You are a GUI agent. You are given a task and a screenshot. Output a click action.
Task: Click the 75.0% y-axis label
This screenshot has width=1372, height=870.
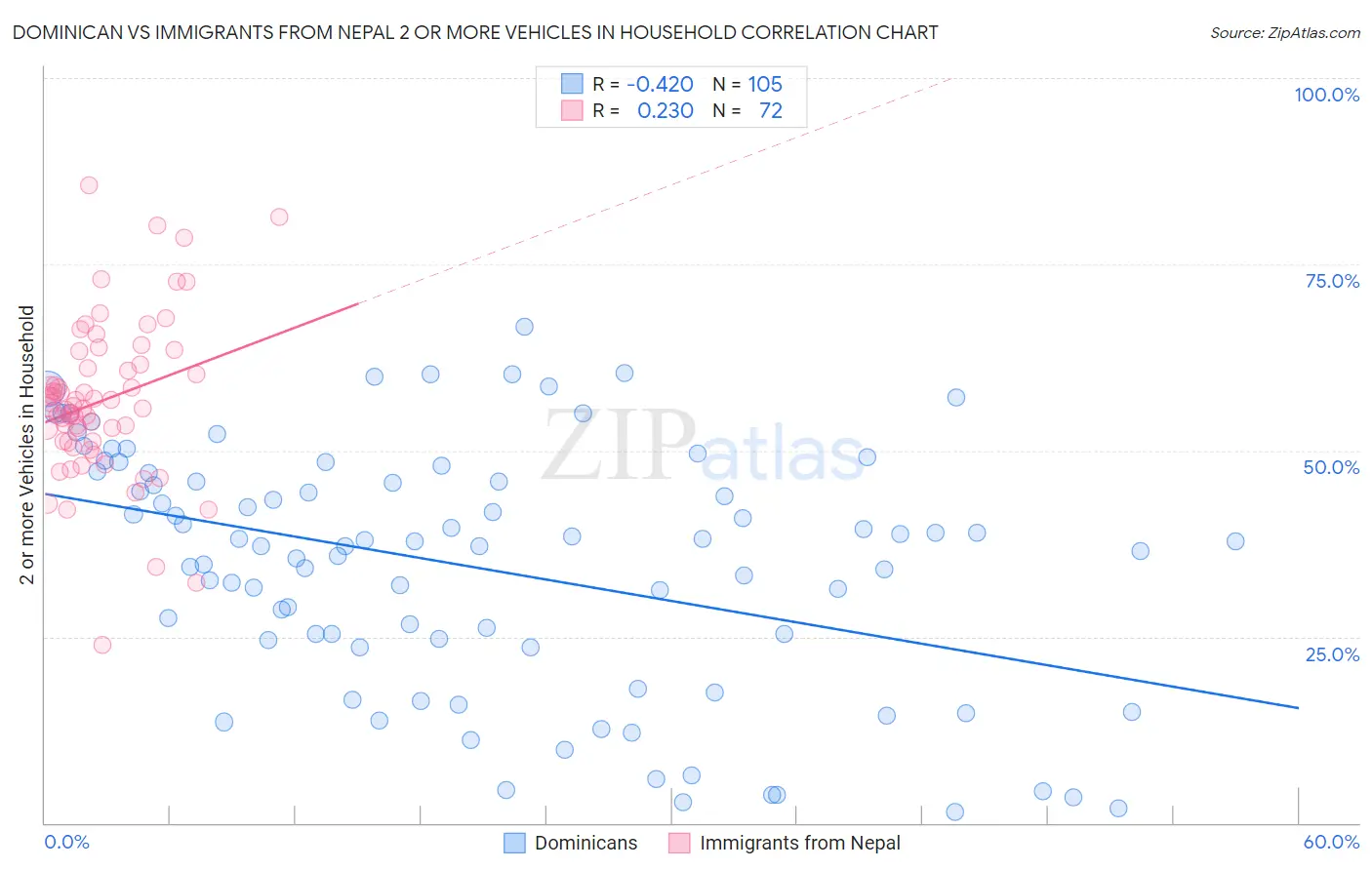(x=1332, y=281)
